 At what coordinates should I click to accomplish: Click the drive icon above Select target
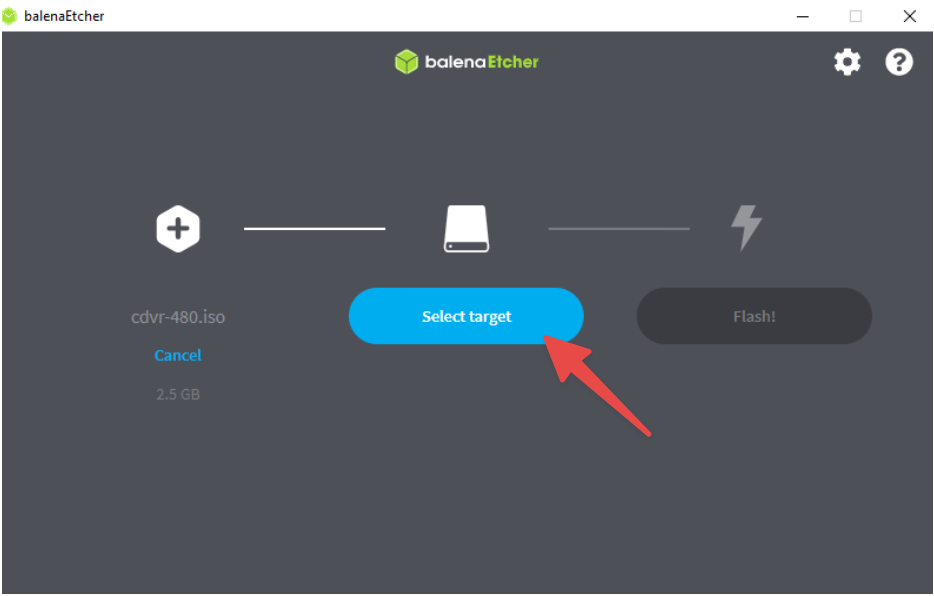(x=466, y=229)
